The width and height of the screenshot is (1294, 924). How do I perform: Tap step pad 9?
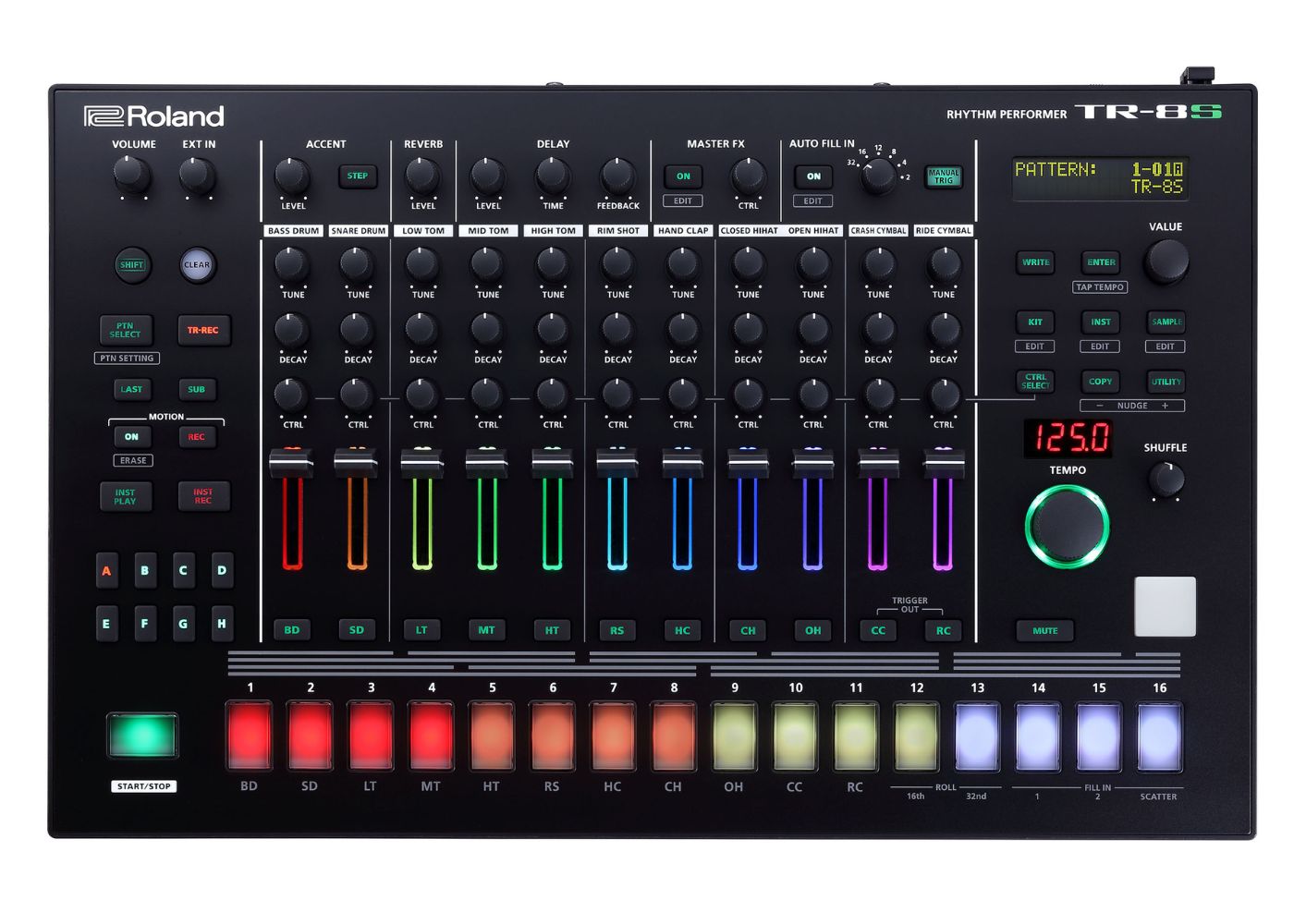[x=735, y=736]
